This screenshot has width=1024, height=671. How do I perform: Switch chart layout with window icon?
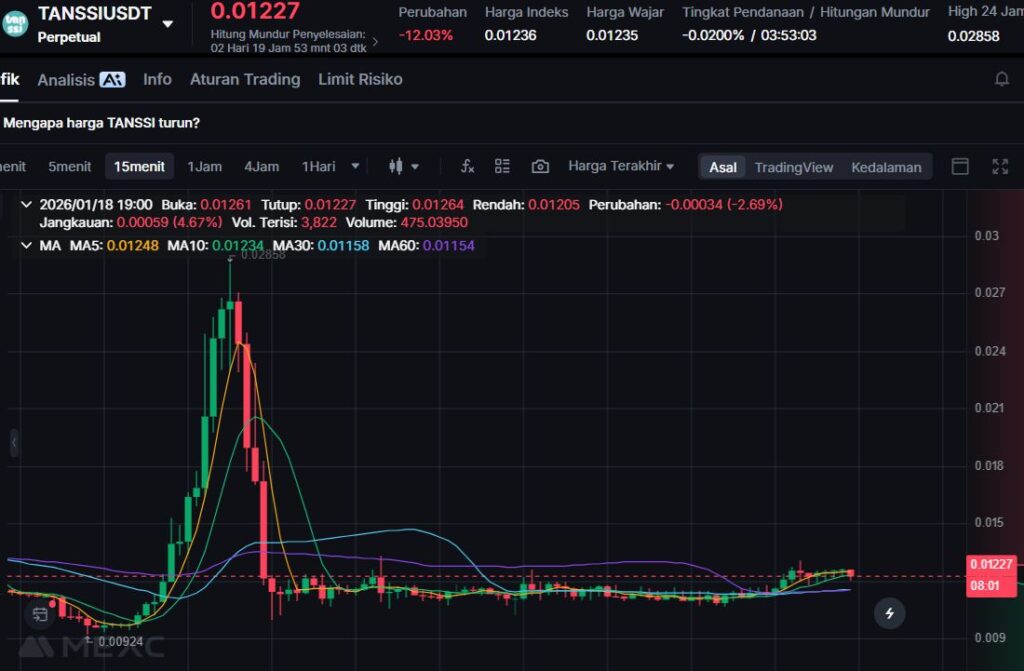[960, 166]
